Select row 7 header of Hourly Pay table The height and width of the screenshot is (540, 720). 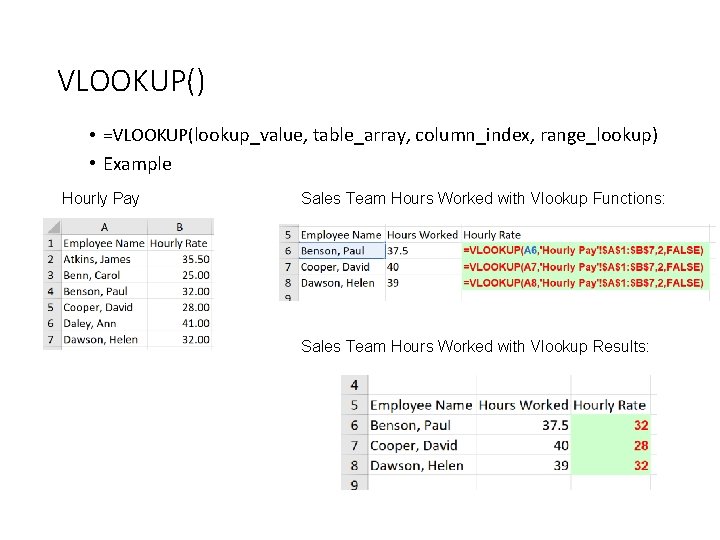(50, 340)
